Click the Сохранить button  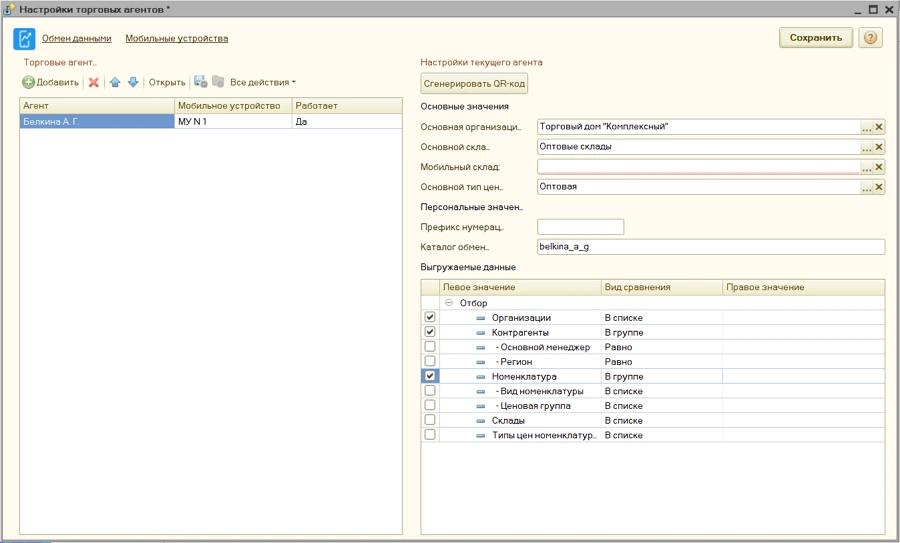816,38
